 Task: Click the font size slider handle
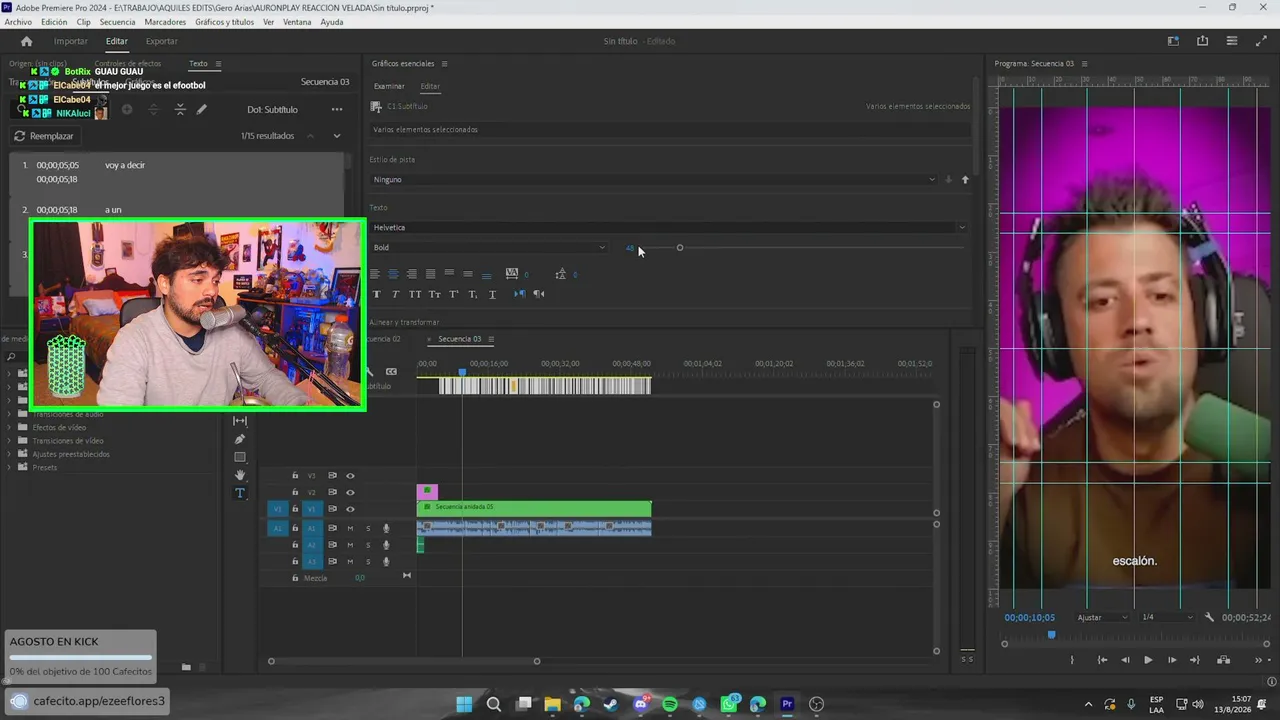point(680,248)
